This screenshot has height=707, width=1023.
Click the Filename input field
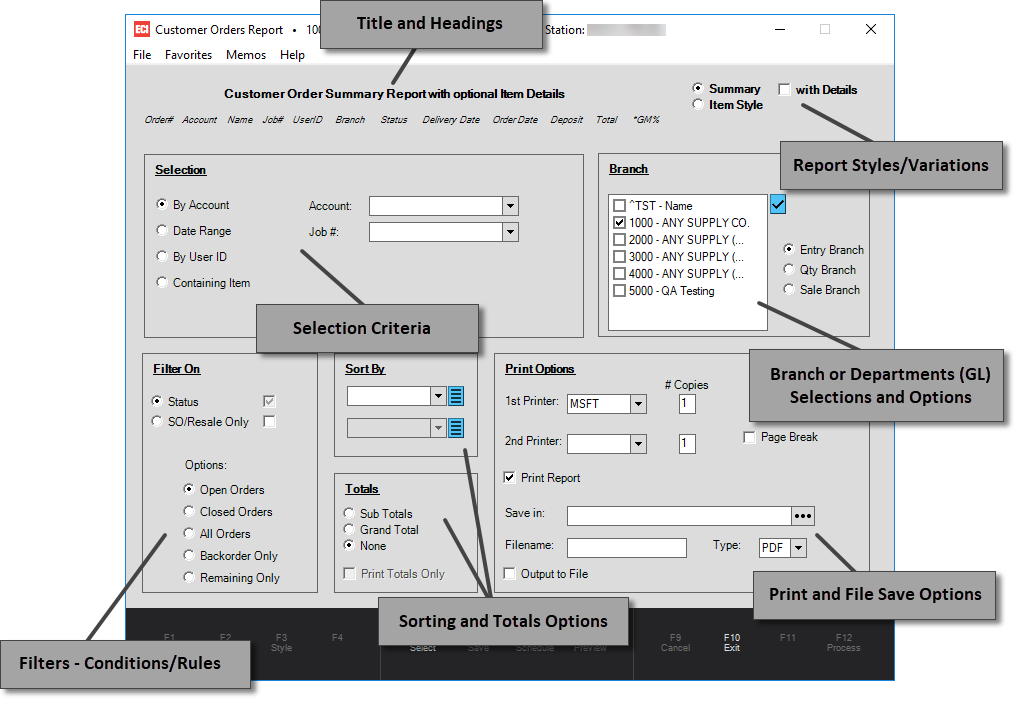(626, 548)
